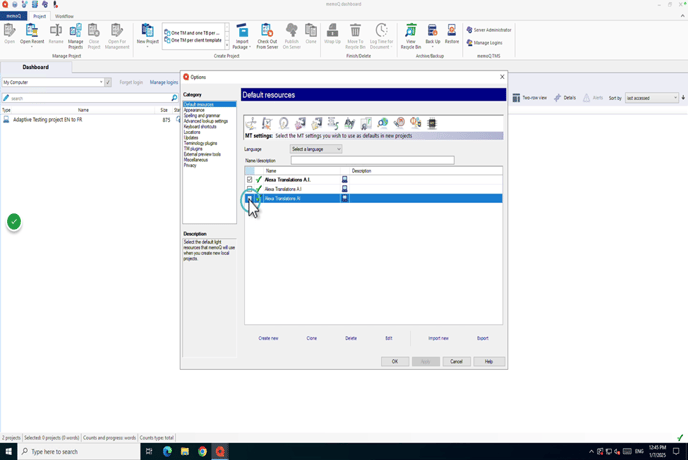
Task: Select the Spelling and grammar category
Action: tap(202, 115)
